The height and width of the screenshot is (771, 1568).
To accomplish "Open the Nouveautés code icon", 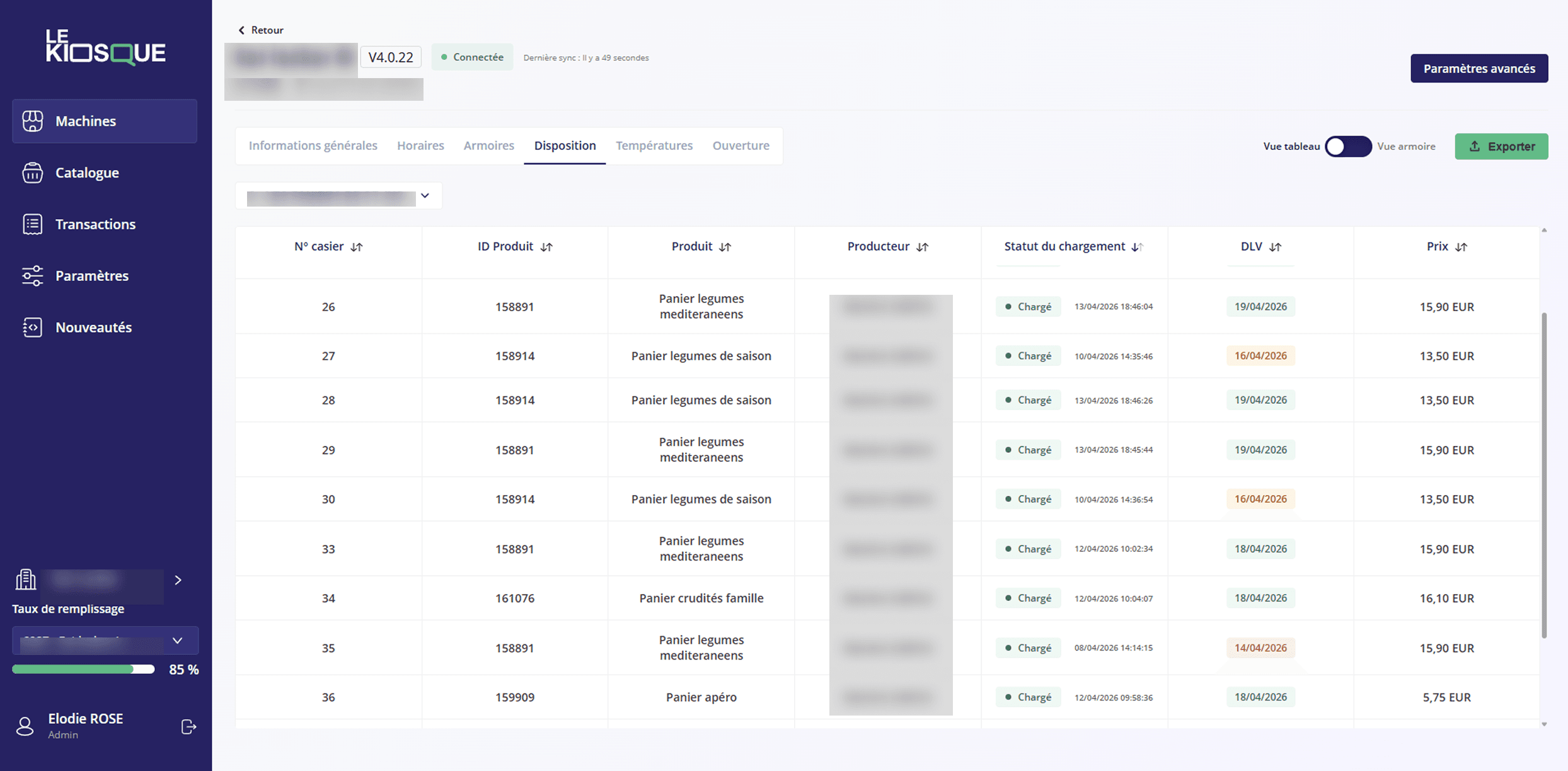I will 33,328.
